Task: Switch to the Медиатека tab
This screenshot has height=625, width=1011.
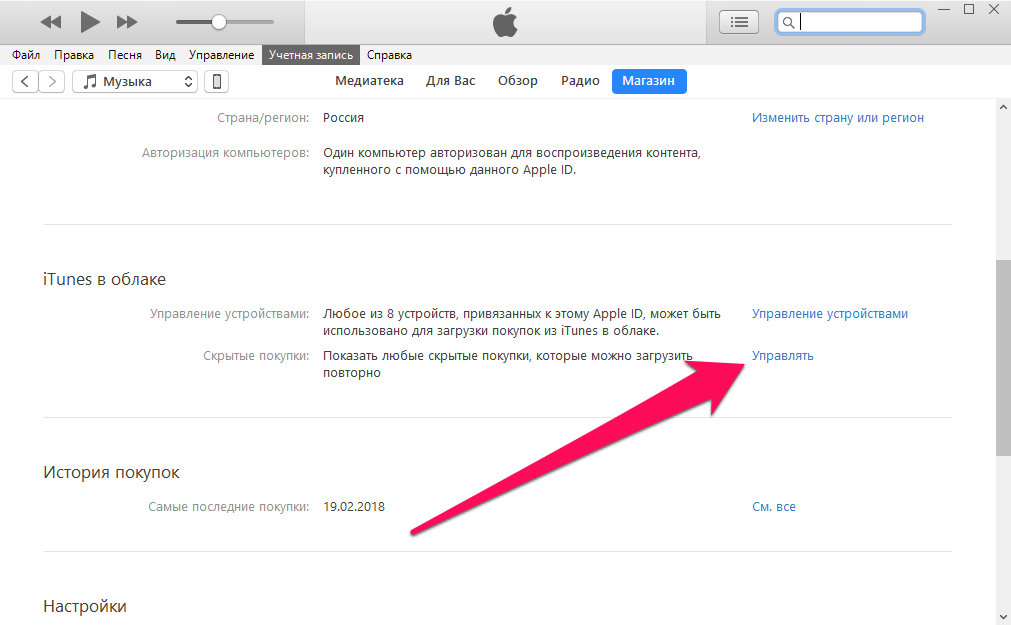Action: 369,81
